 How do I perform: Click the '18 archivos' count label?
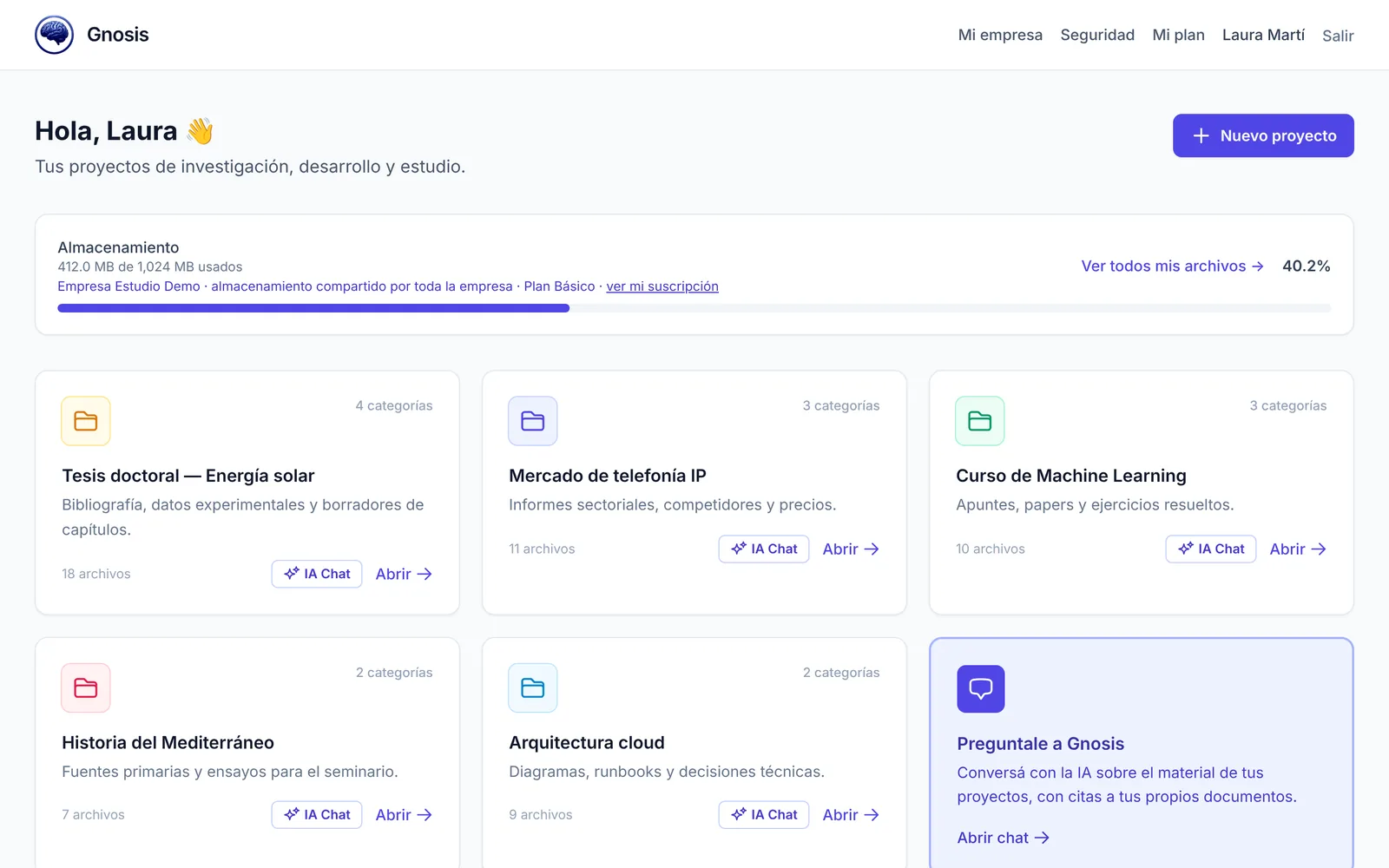coord(96,574)
